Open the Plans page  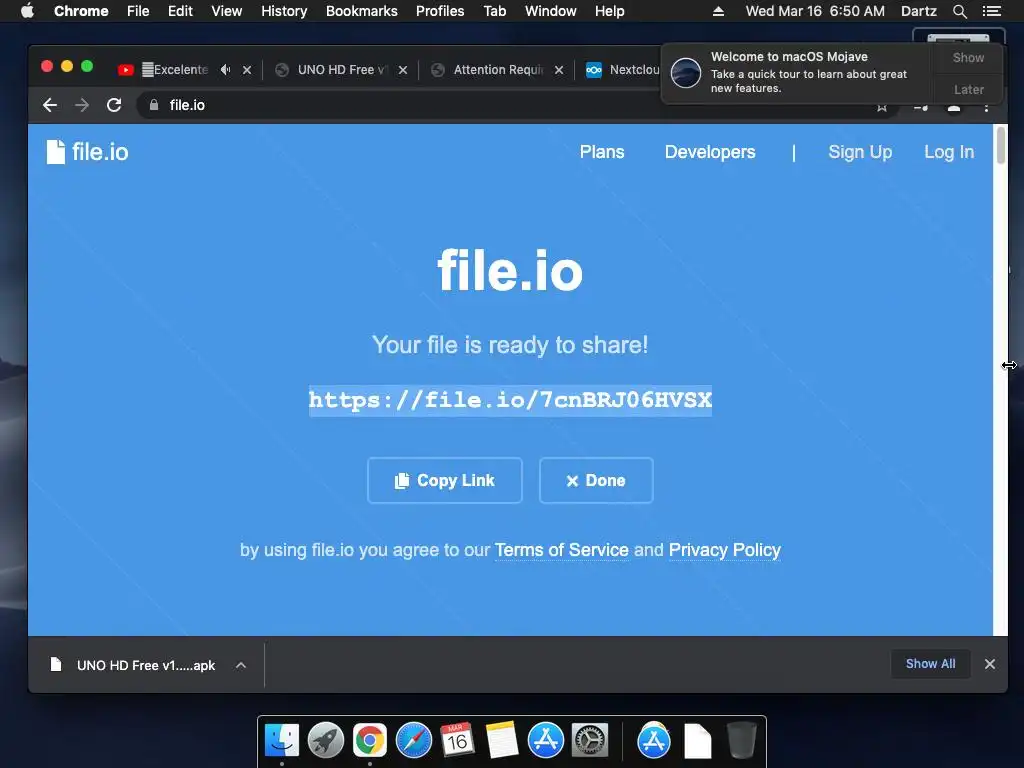[602, 152]
